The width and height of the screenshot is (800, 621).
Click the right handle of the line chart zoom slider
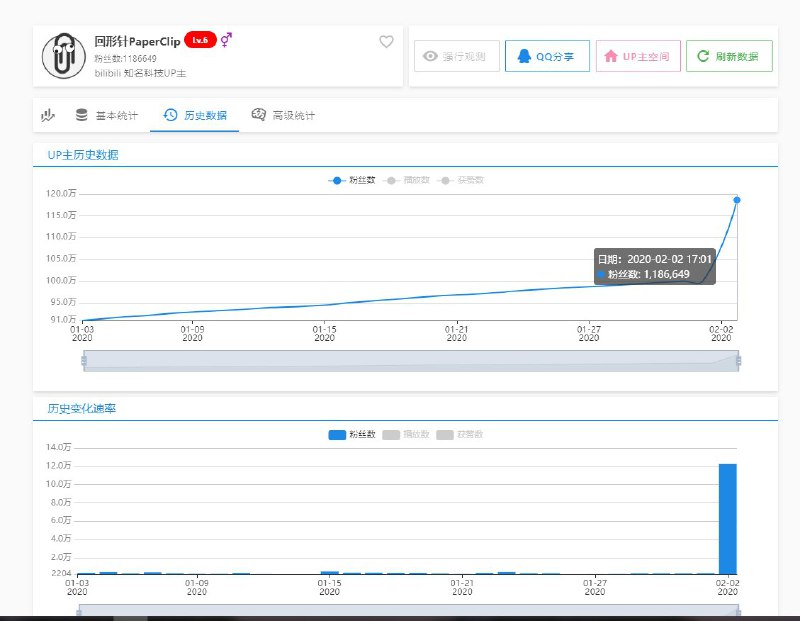tap(739, 361)
